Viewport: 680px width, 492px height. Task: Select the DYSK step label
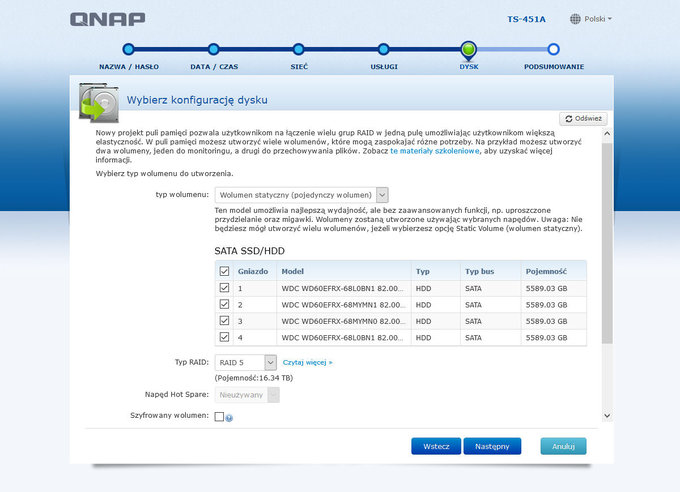[x=469, y=67]
